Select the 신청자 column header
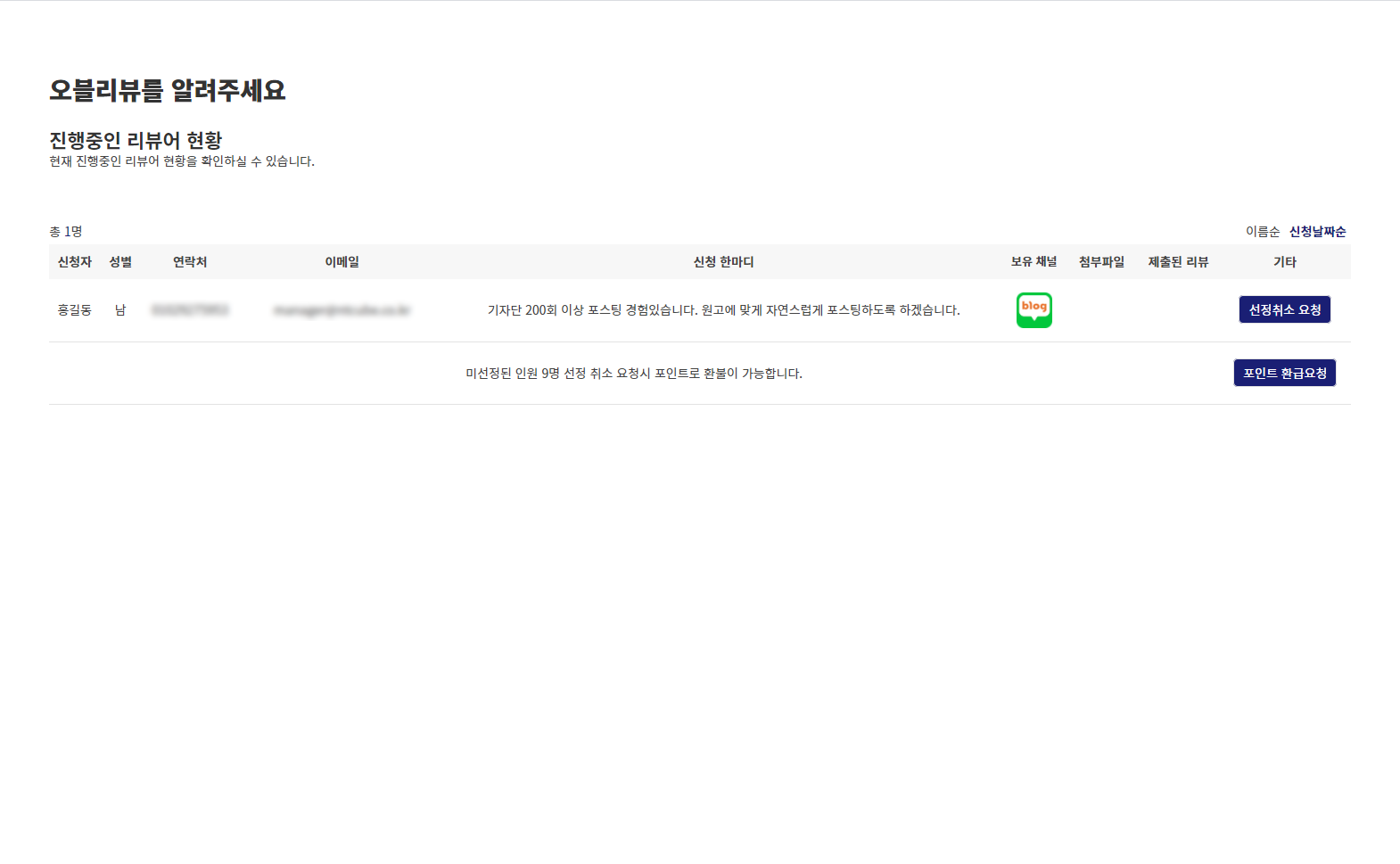The image size is (1400, 864). (x=75, y=262)
